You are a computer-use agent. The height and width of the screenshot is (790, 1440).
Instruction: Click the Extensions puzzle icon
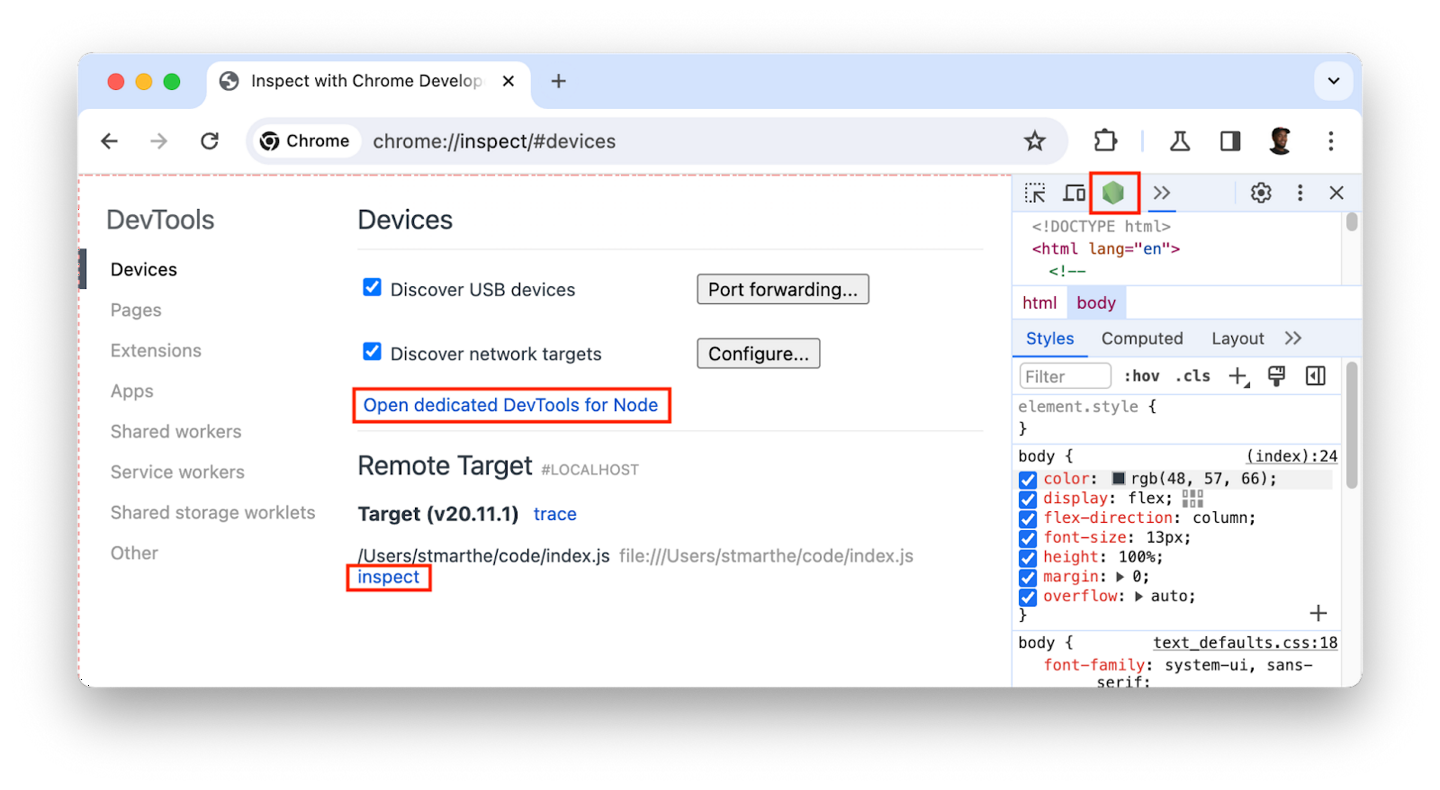point(1105,141)
